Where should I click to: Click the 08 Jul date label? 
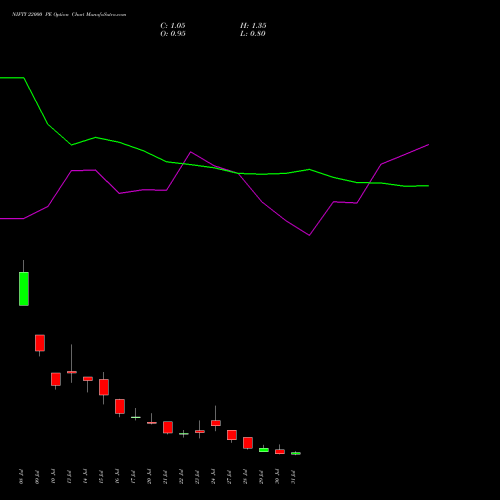tap(22, 477)
